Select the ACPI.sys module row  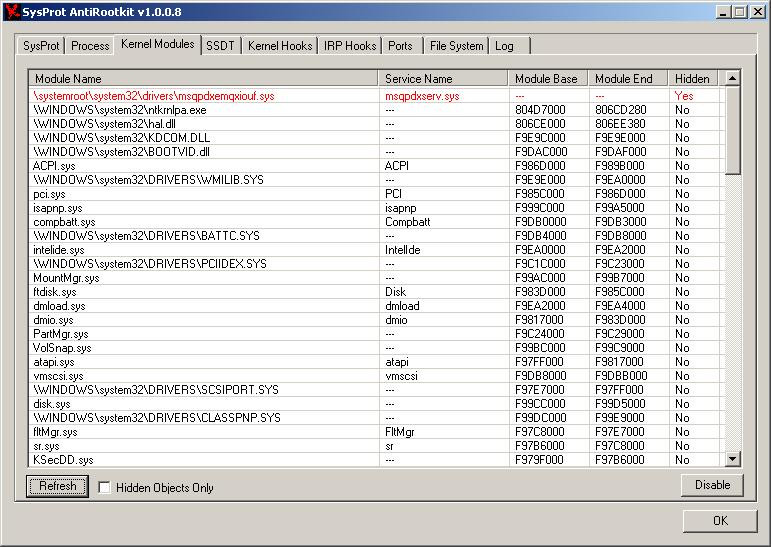(376, 166)
